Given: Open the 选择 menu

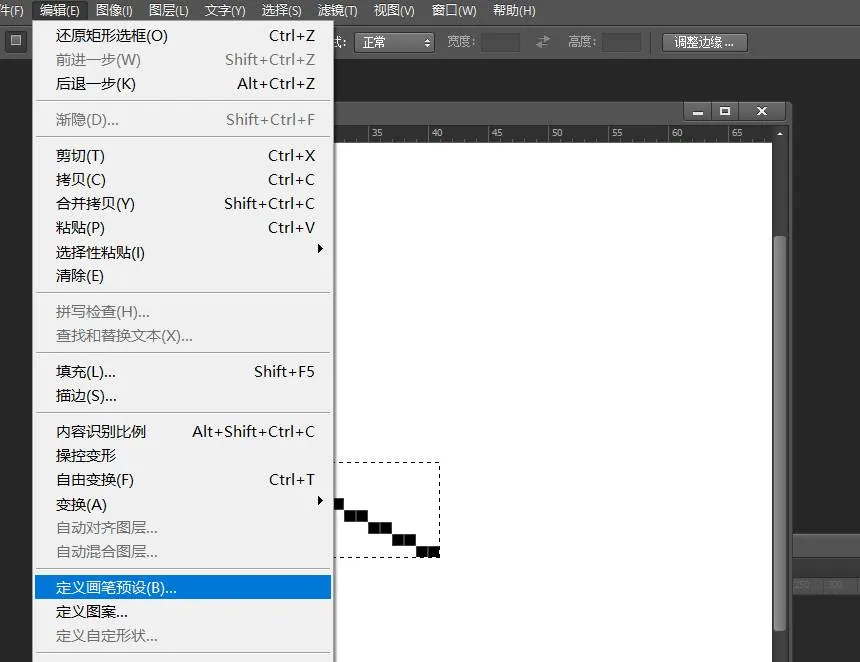Looking at the screenshot, I should click(x=281, y=10).
